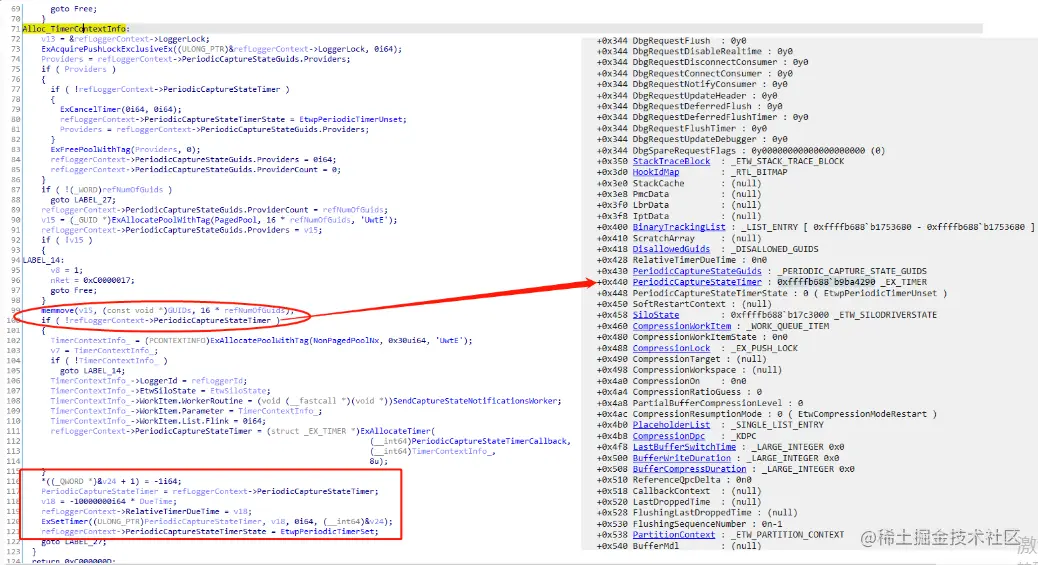The width and height of the screenshot is (1038, 565).
Task: Click the ScratchArray field row
Action: (x=679, y=238)
